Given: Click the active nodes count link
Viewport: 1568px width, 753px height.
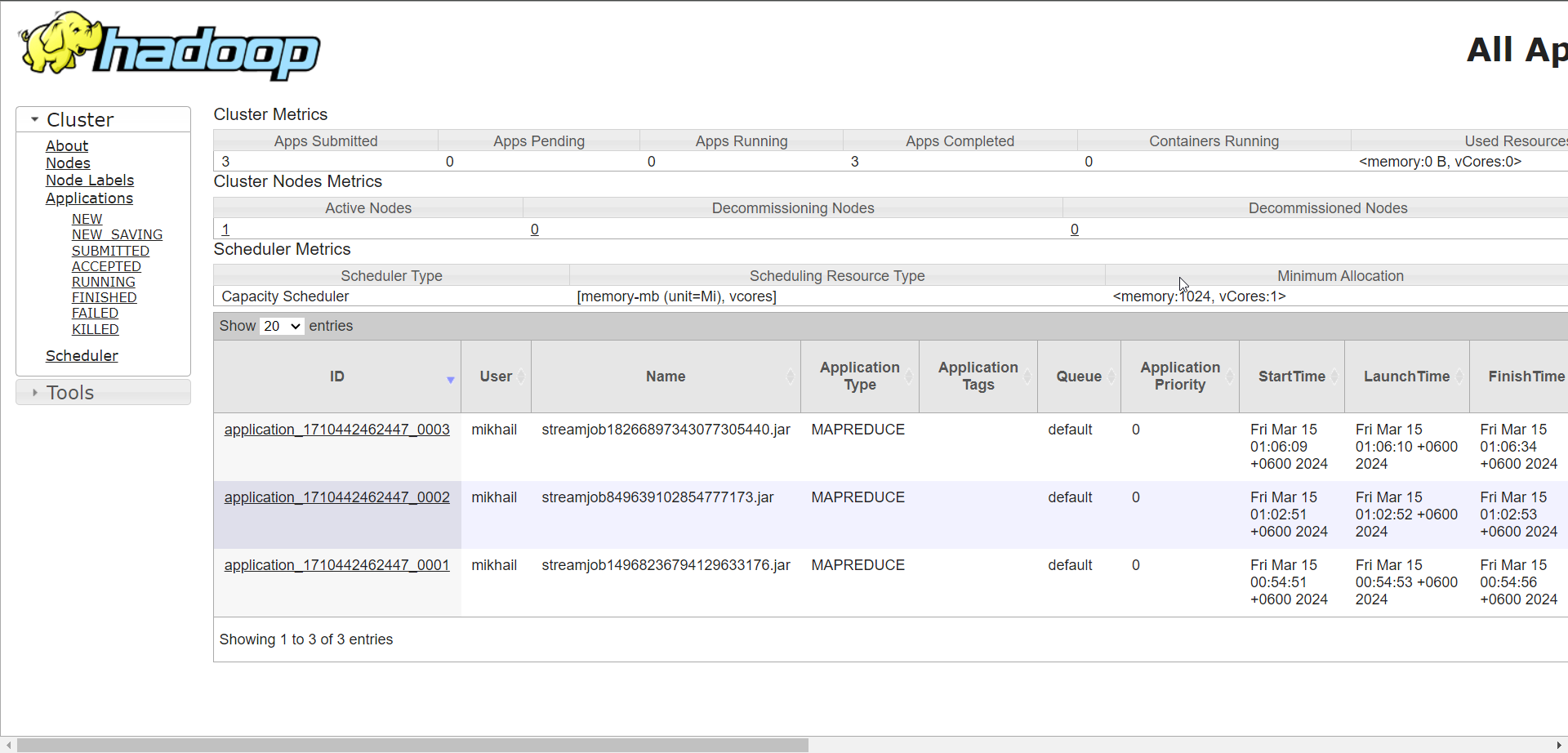Looking at the screenshot, I should (x=225, y=229).
